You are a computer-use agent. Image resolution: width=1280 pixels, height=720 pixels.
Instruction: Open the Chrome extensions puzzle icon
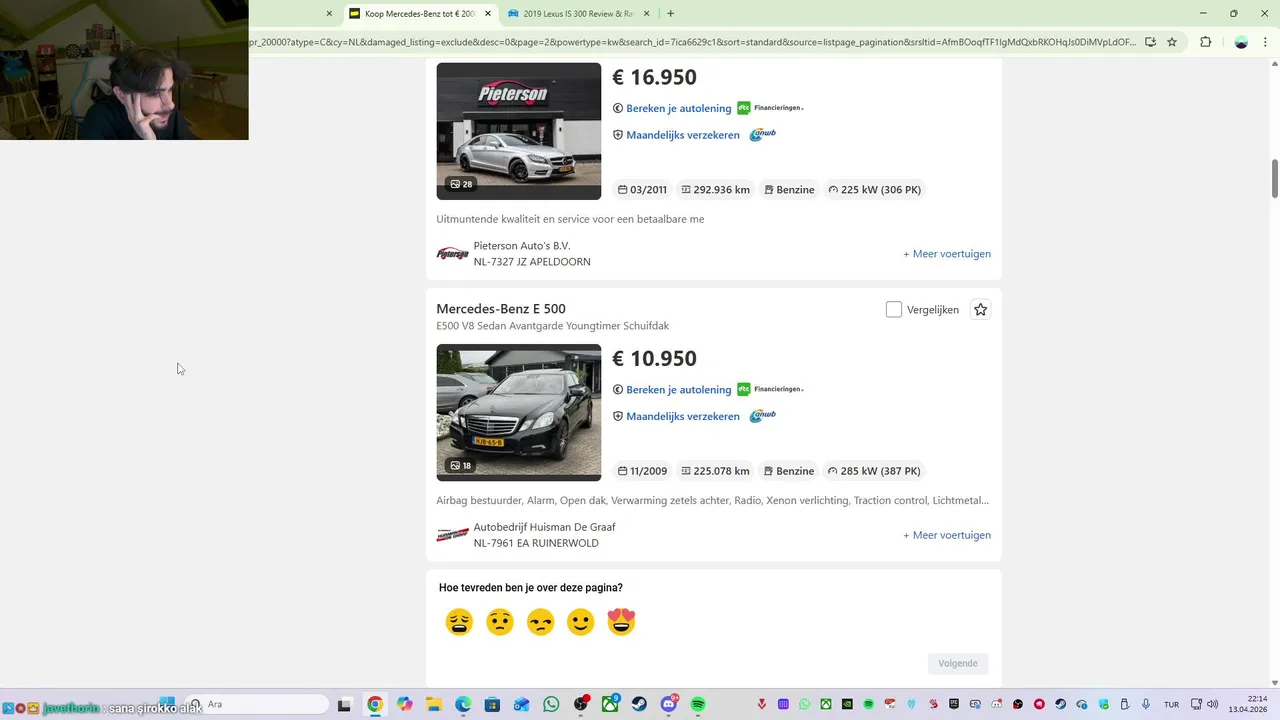click(1205, 42)
